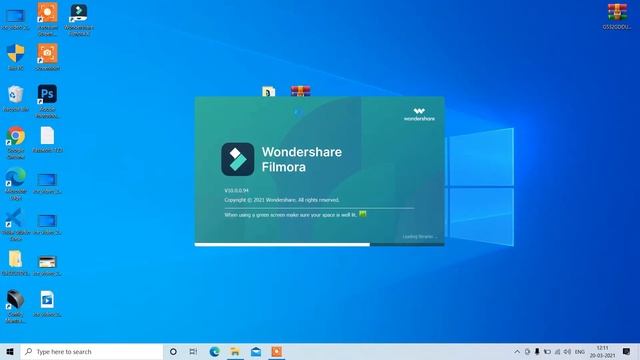Select the WinRAR archive peeking above the Filmora splash
640x360 pixels.
pos(301,91)
